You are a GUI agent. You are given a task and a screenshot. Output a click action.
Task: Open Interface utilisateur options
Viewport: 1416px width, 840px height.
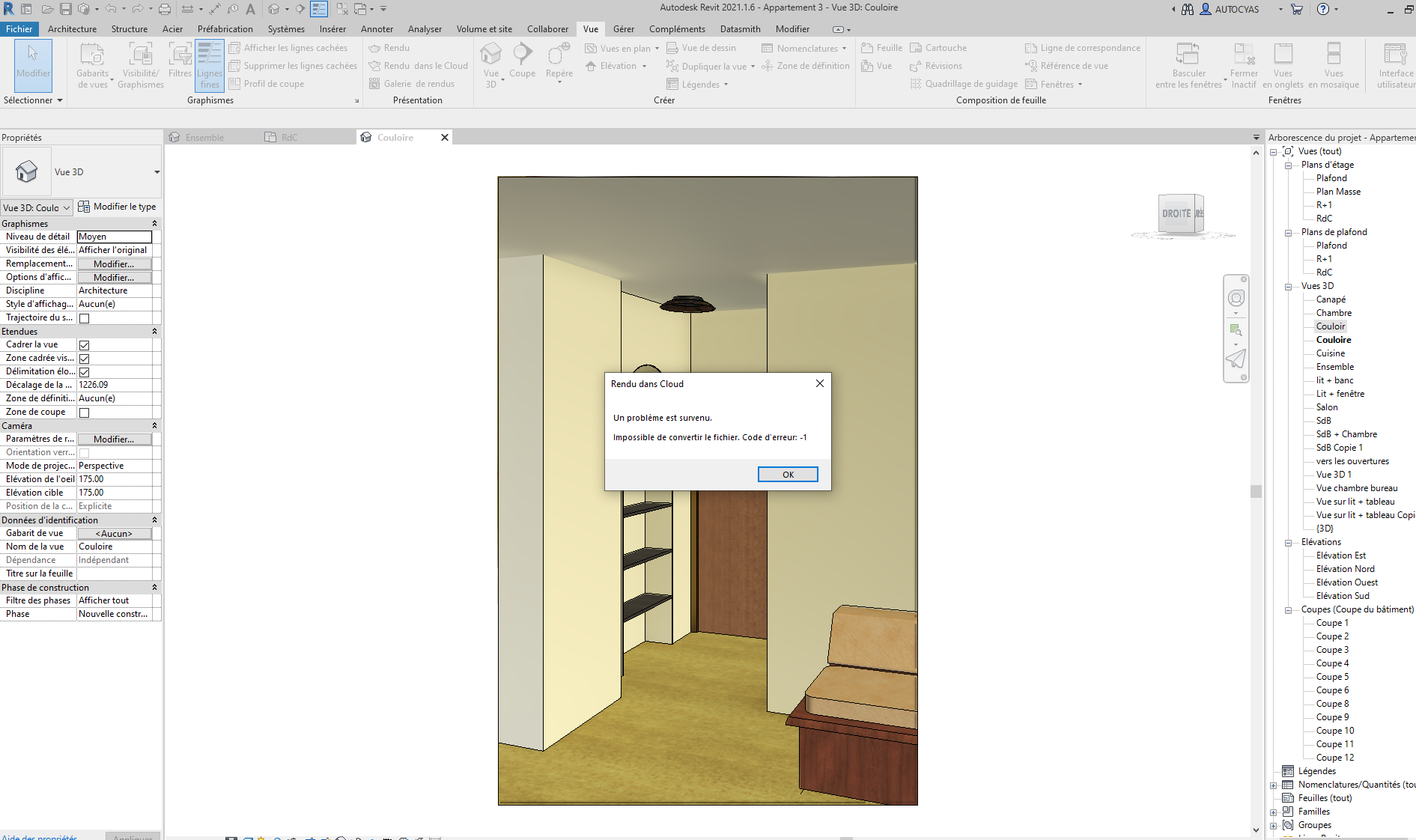(1396, 66)
